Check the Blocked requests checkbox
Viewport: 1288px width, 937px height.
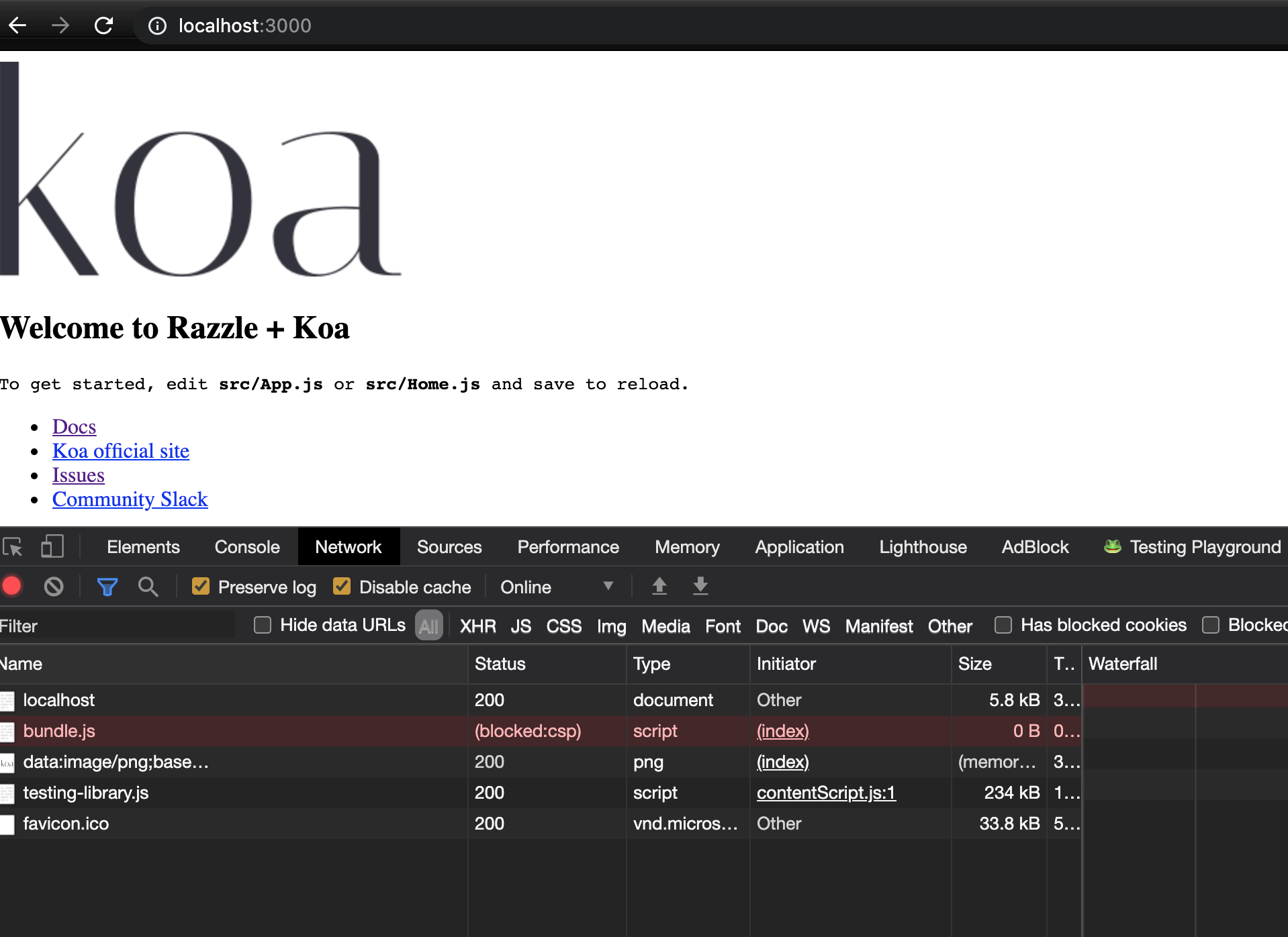click(1211, 625)
